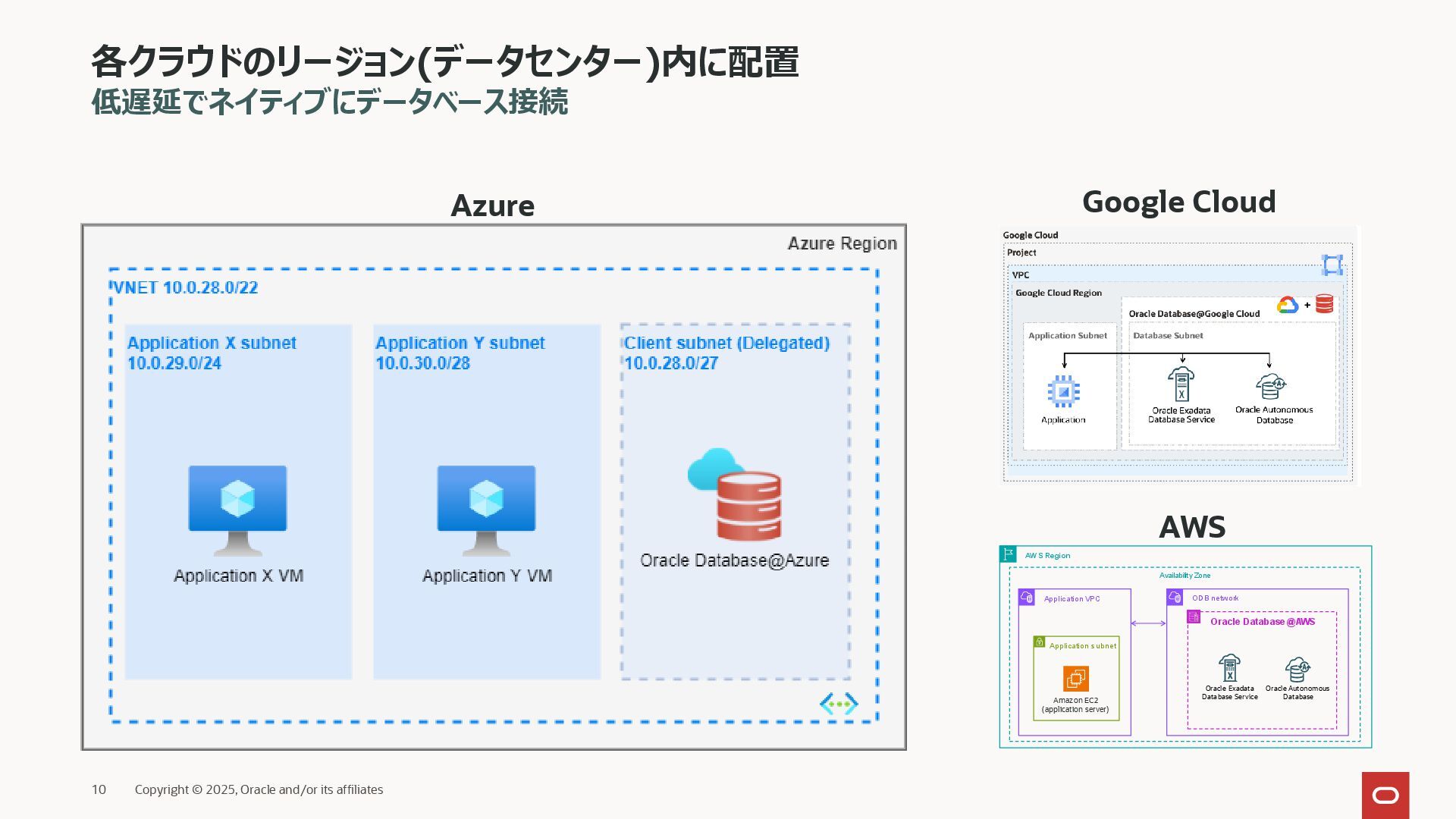1456x819 pixels.
Task: Select Autonomous Database icon in AWS diagram
Action: click(1298, 670)
